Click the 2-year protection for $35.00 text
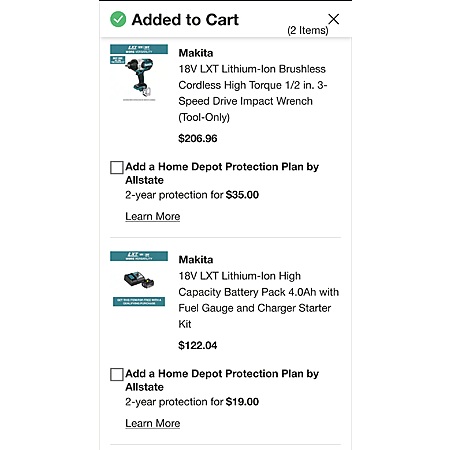450x450 pixels. tap(192, 195)
